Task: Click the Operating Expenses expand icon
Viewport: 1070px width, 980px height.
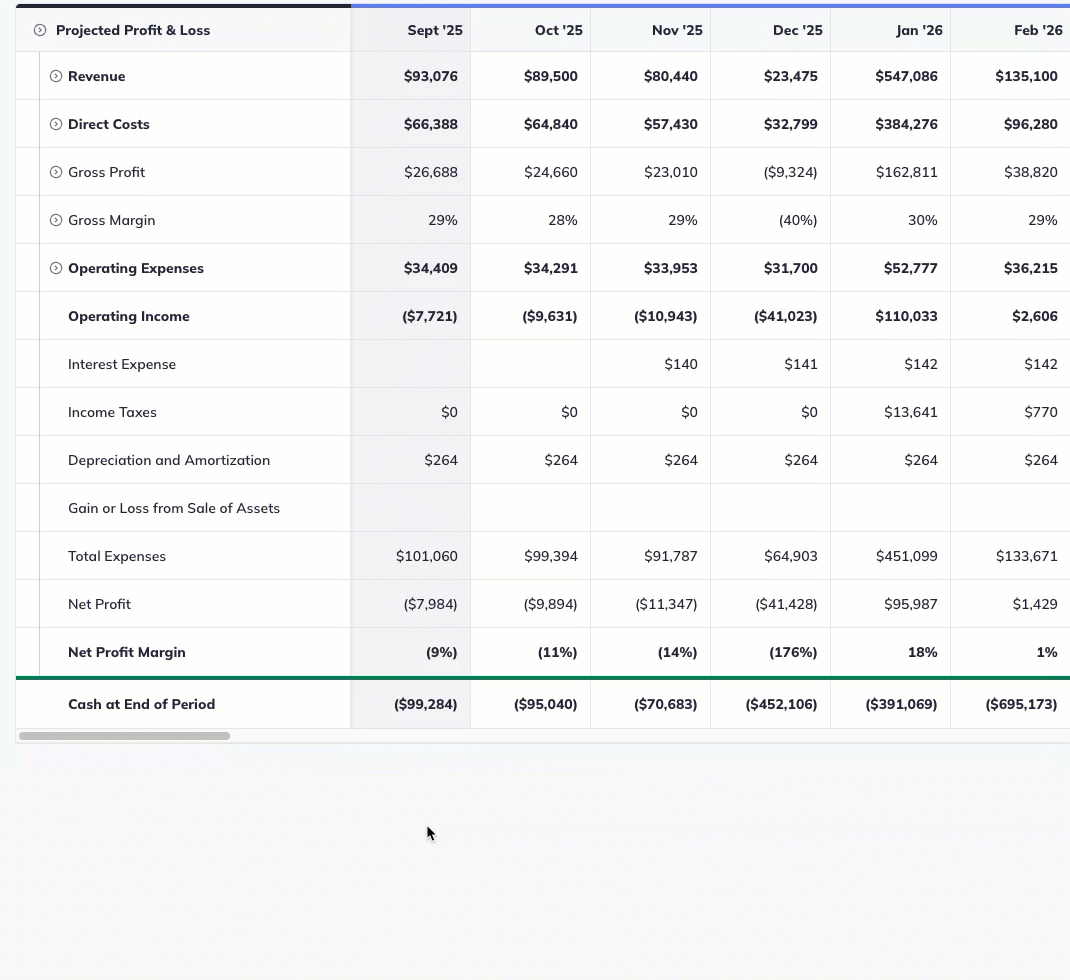Action: pyautogui.click(x=56, y=268)
